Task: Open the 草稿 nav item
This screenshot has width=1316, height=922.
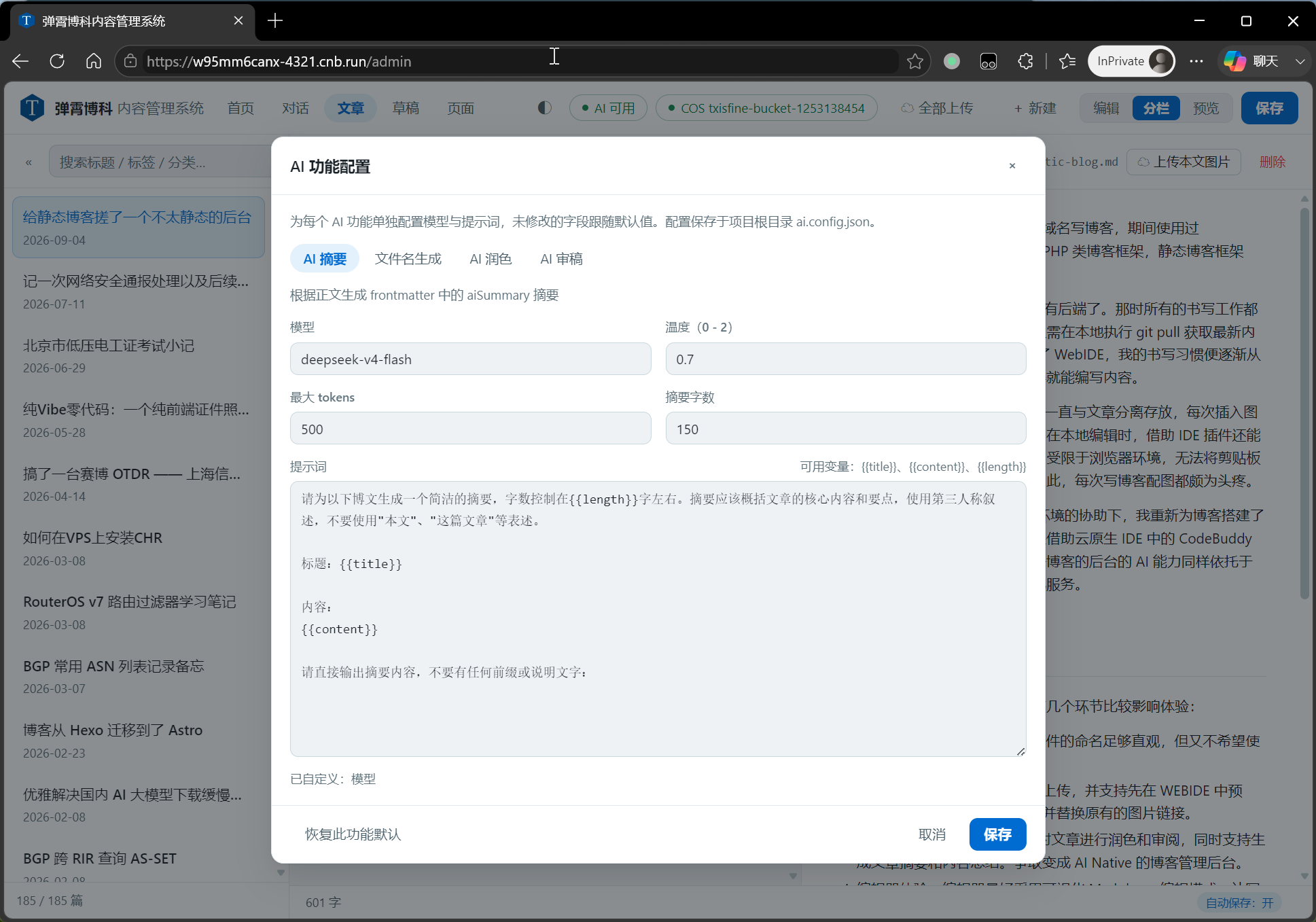Action: (406, 108)
